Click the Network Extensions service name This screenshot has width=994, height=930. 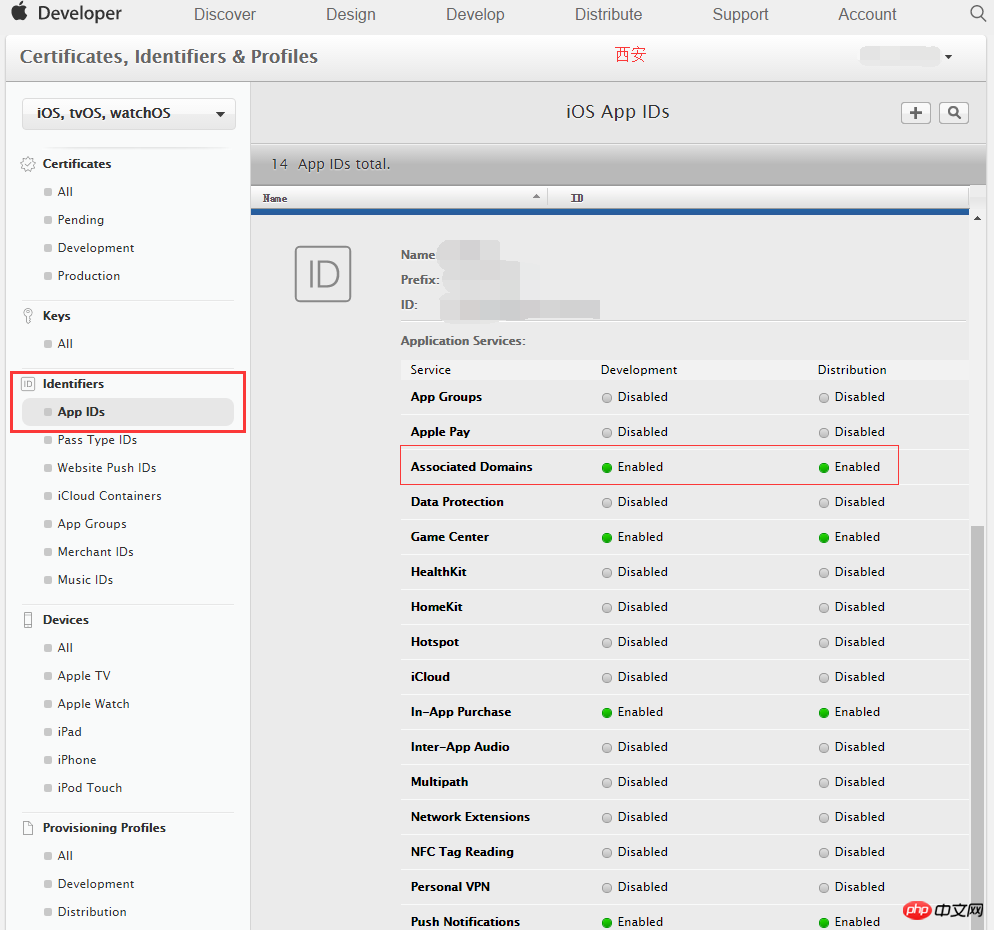click(x=470, y=817)
